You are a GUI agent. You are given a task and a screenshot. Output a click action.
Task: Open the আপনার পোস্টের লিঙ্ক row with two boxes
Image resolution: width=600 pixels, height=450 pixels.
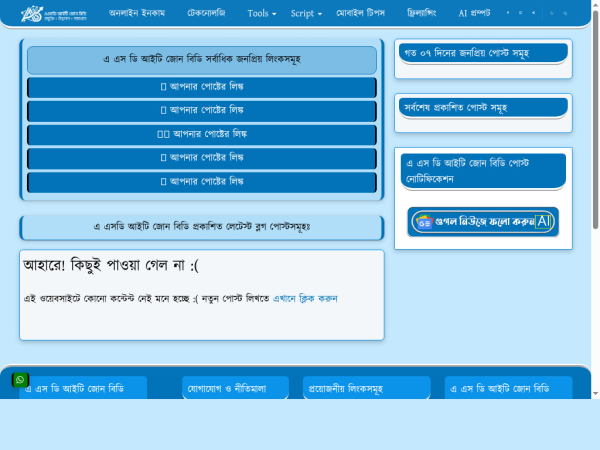tap(202, 134)
